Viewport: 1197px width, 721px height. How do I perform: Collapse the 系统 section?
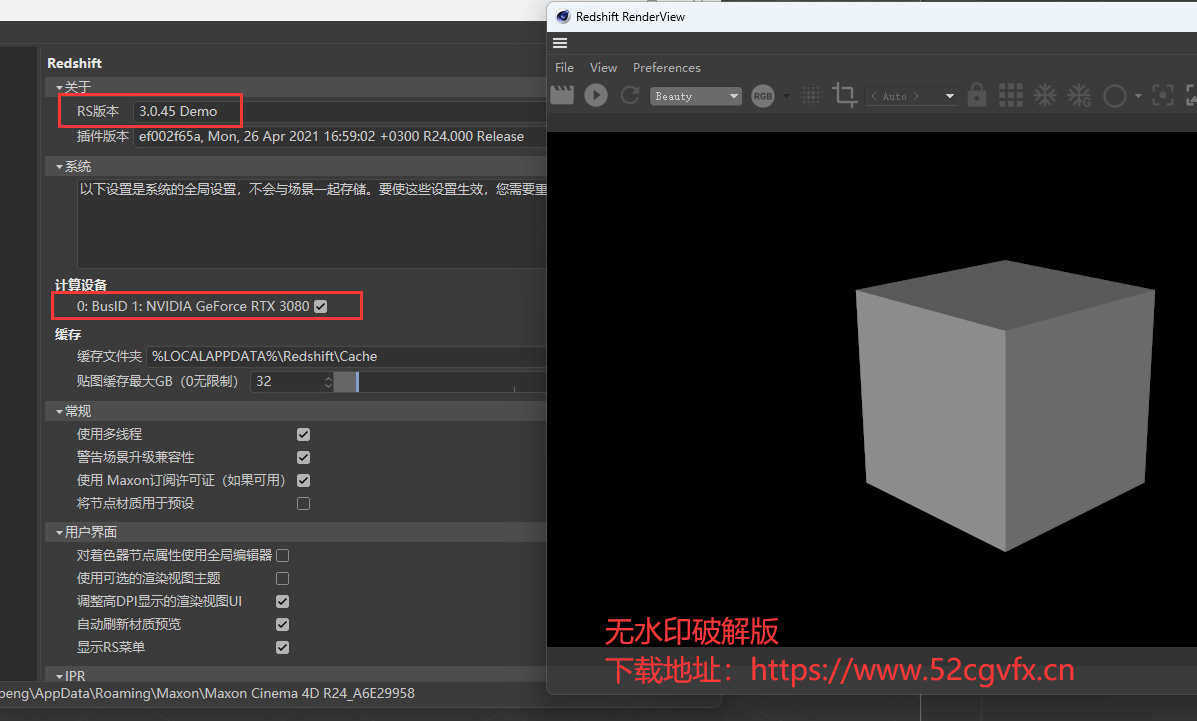[60, 167]
